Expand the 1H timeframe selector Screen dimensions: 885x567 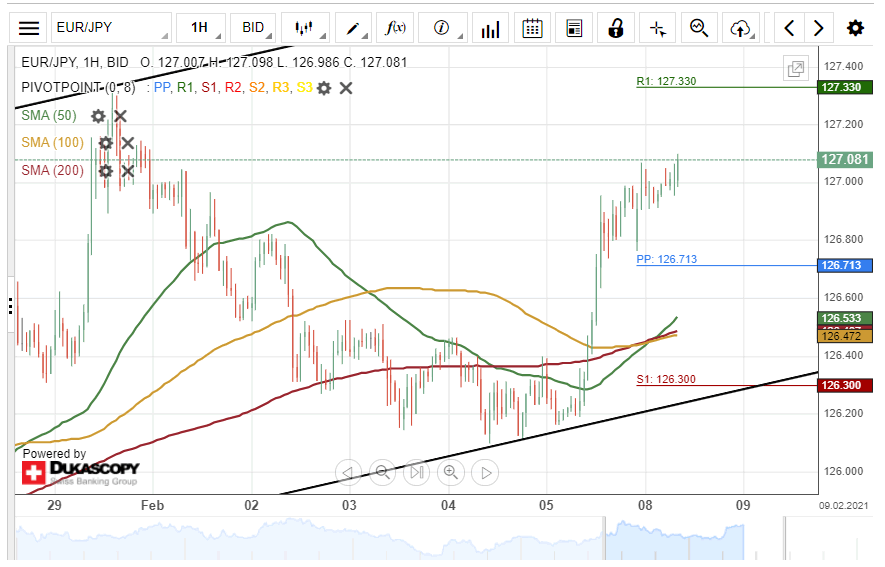[x=200, y=28]
